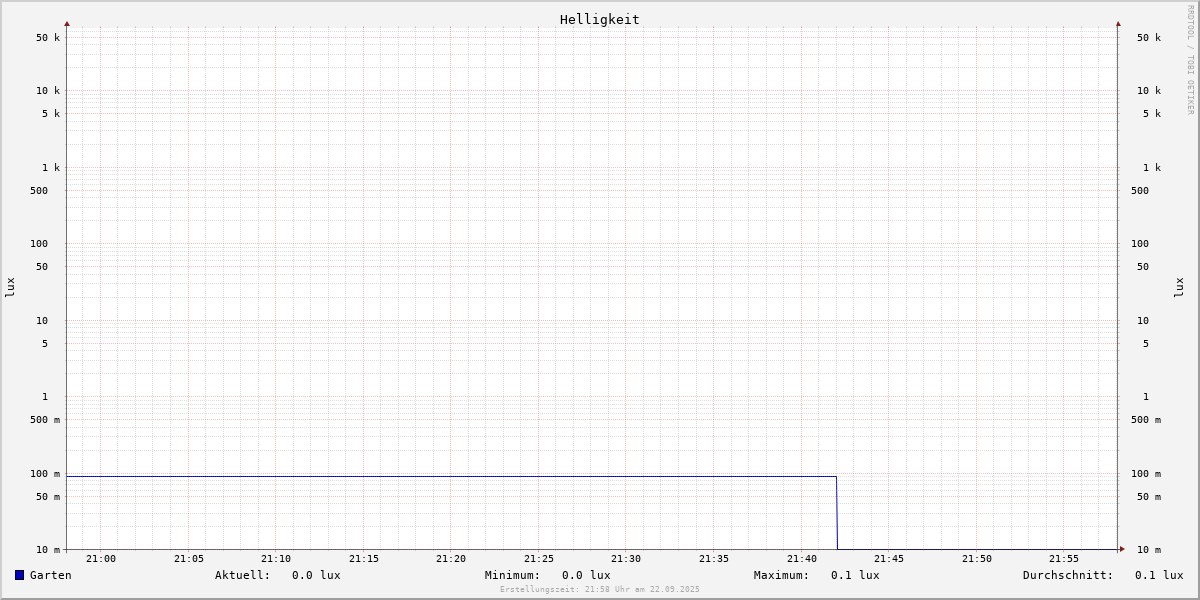
Task: Click the "5" label on right axis
Action: click(x=1146, y=344)
